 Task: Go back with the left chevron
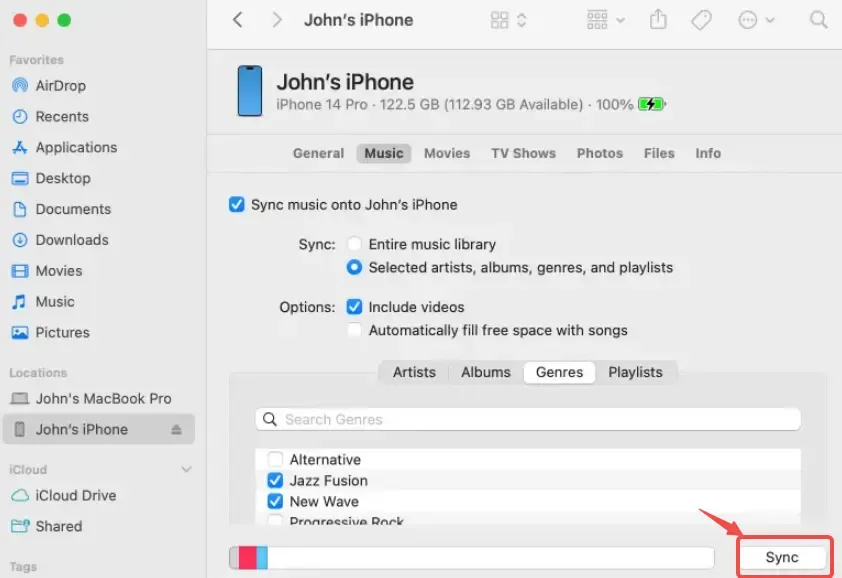coord(237,20)
